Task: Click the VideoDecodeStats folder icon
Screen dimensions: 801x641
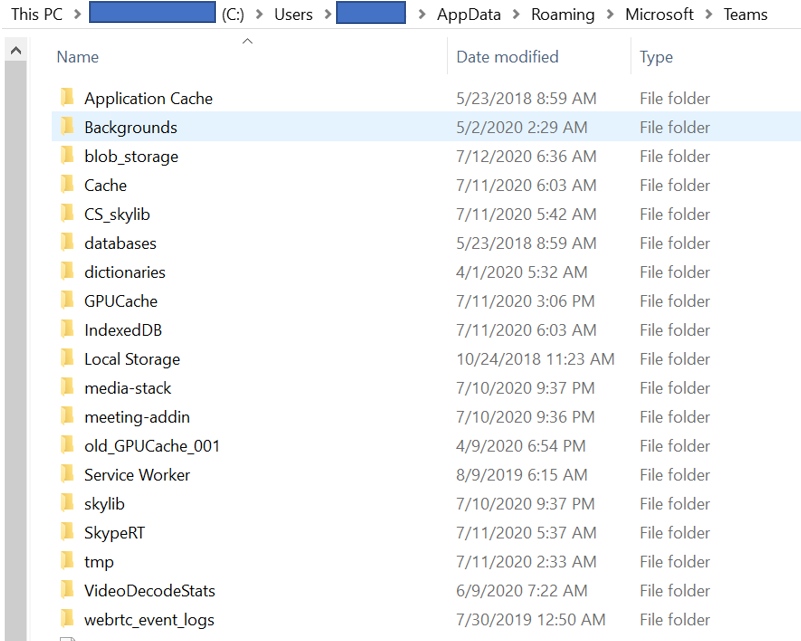Action: coord(67,590)
